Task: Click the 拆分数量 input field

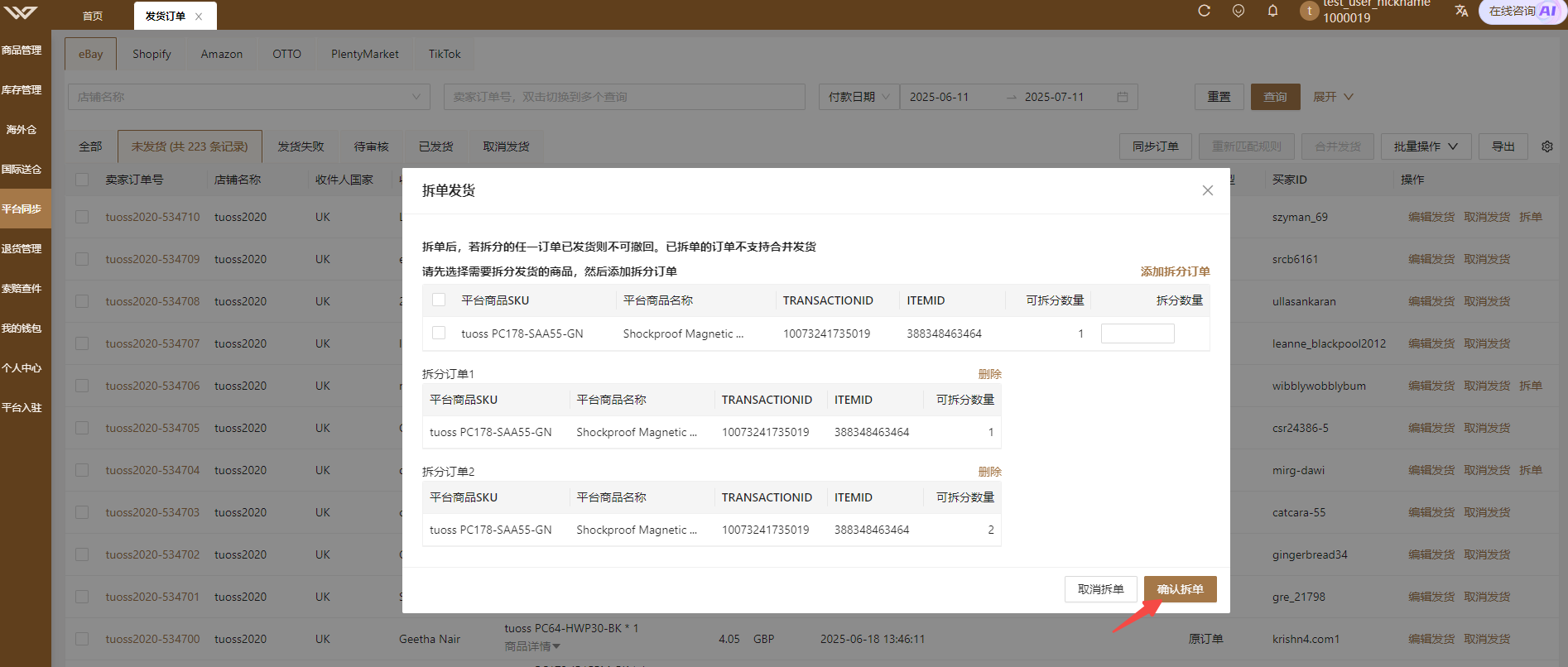Action: (x=1138, y=333)
